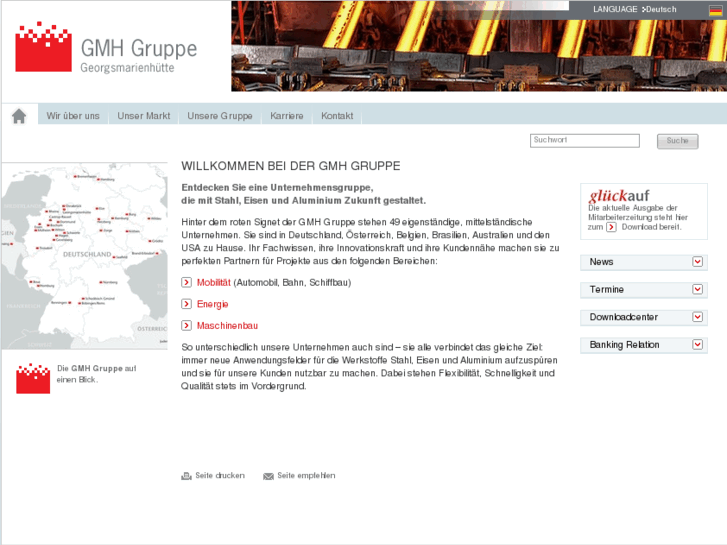Open the glückauf newspaper heading
The height and width of the screenshot is (545, 727).
click(619, 196)
